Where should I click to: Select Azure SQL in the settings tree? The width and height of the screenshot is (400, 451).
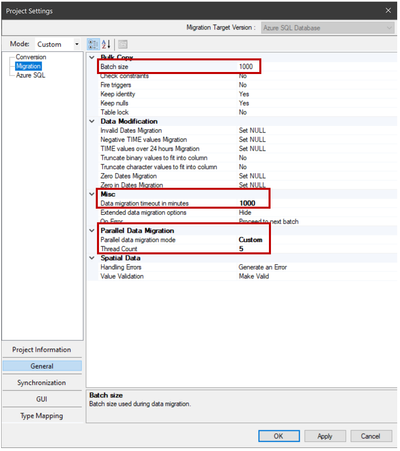click(x=30, y=75)
